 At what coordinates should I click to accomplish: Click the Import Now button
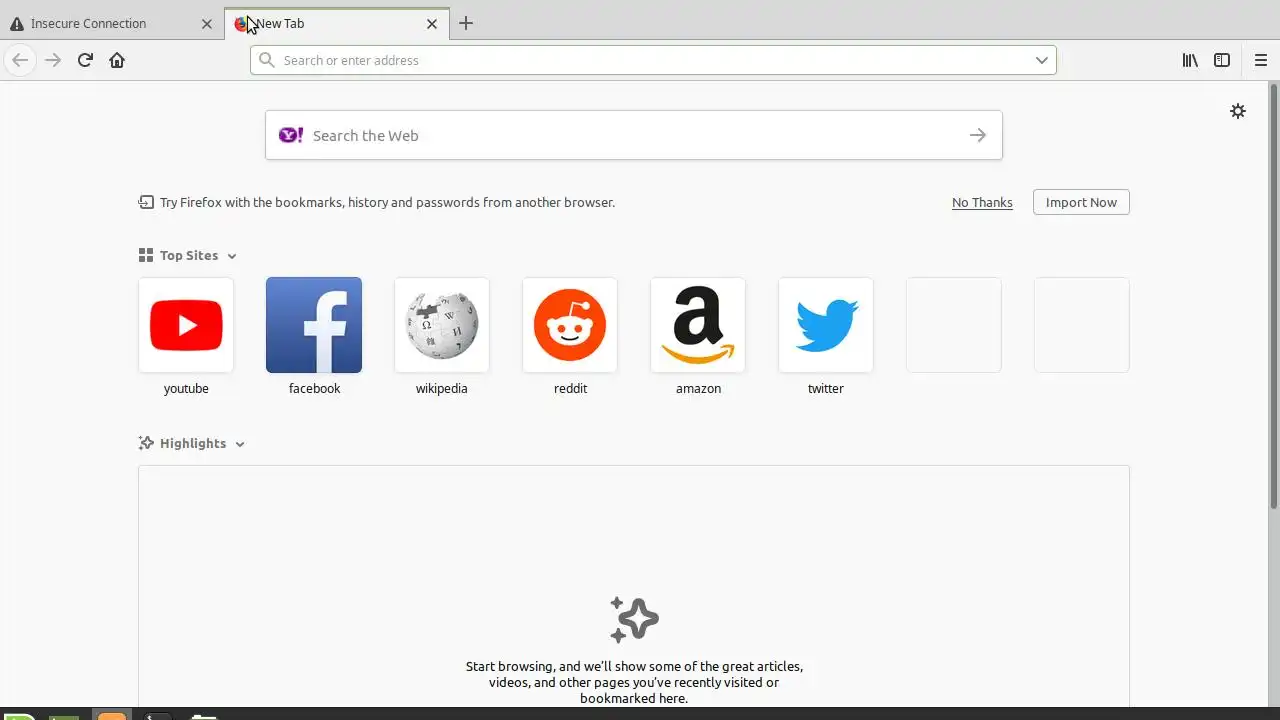1081,202
